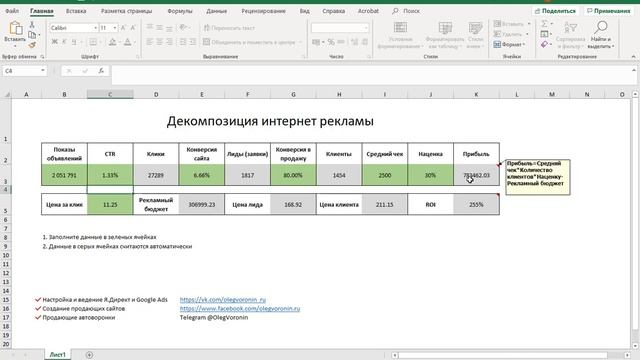Click the Поиск search box
This screenshot has width=640, height=360.
click(x=406, y=11)
